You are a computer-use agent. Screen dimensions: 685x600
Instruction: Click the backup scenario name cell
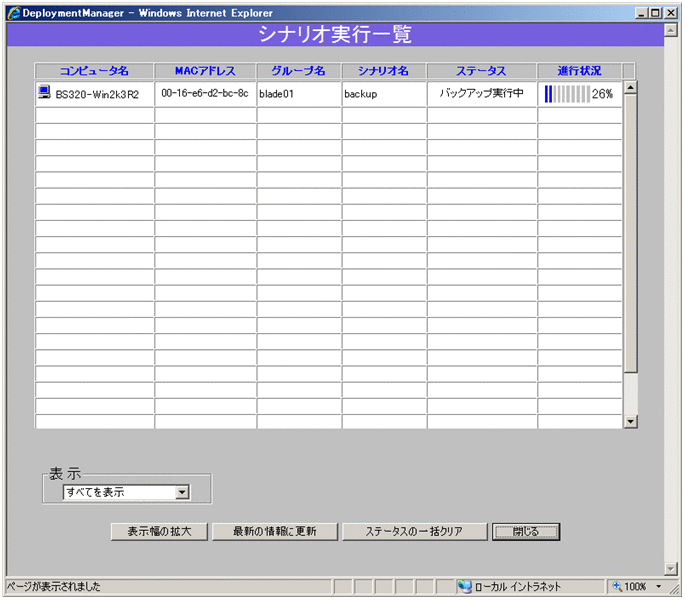pyautogui.click(x=384, y=94)
